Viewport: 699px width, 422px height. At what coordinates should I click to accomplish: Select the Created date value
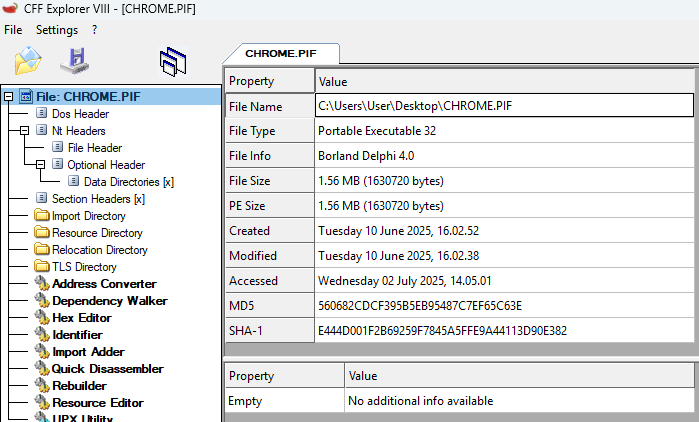point(504,231)
